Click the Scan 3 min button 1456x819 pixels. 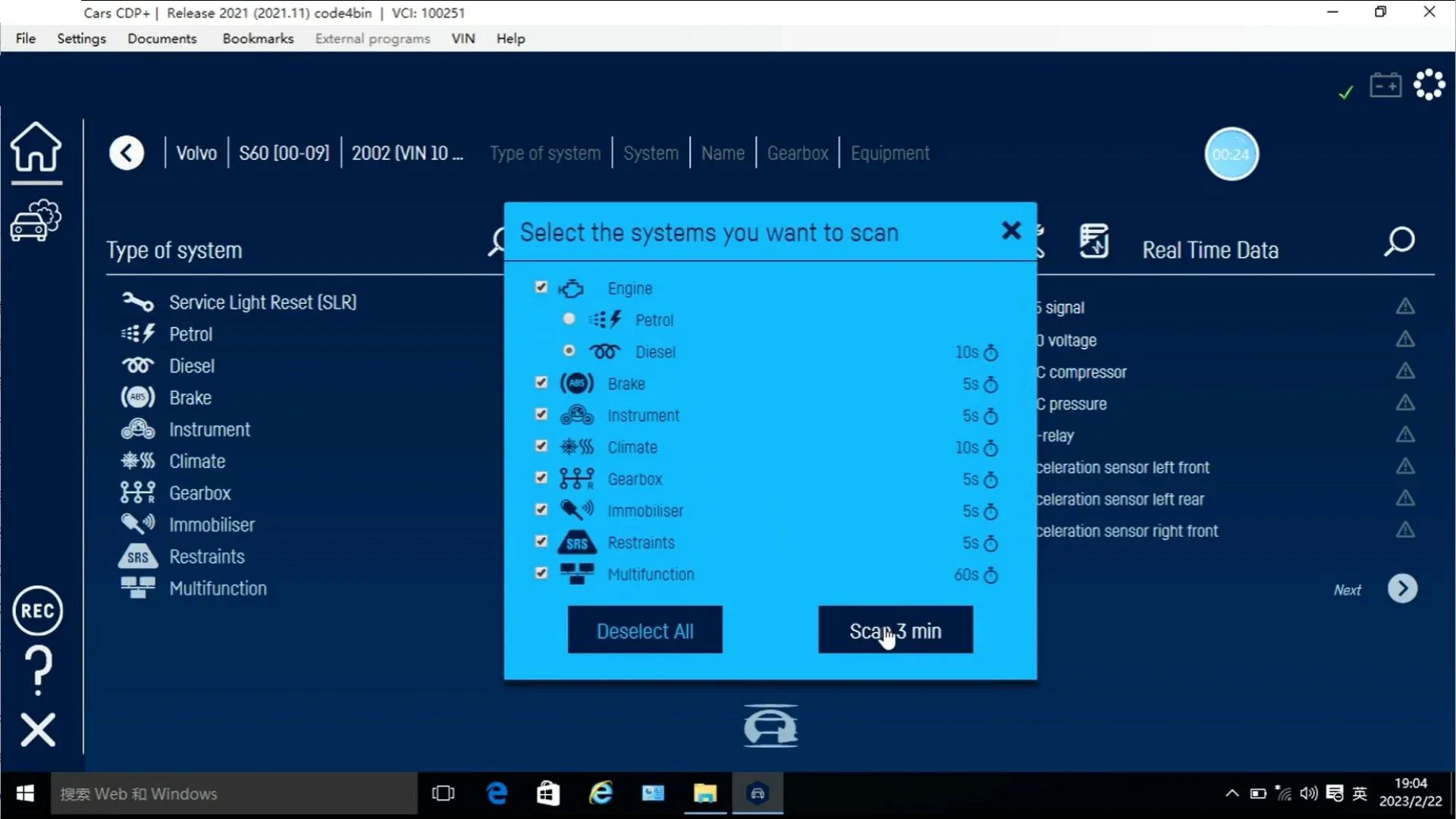tap(895, 630)
